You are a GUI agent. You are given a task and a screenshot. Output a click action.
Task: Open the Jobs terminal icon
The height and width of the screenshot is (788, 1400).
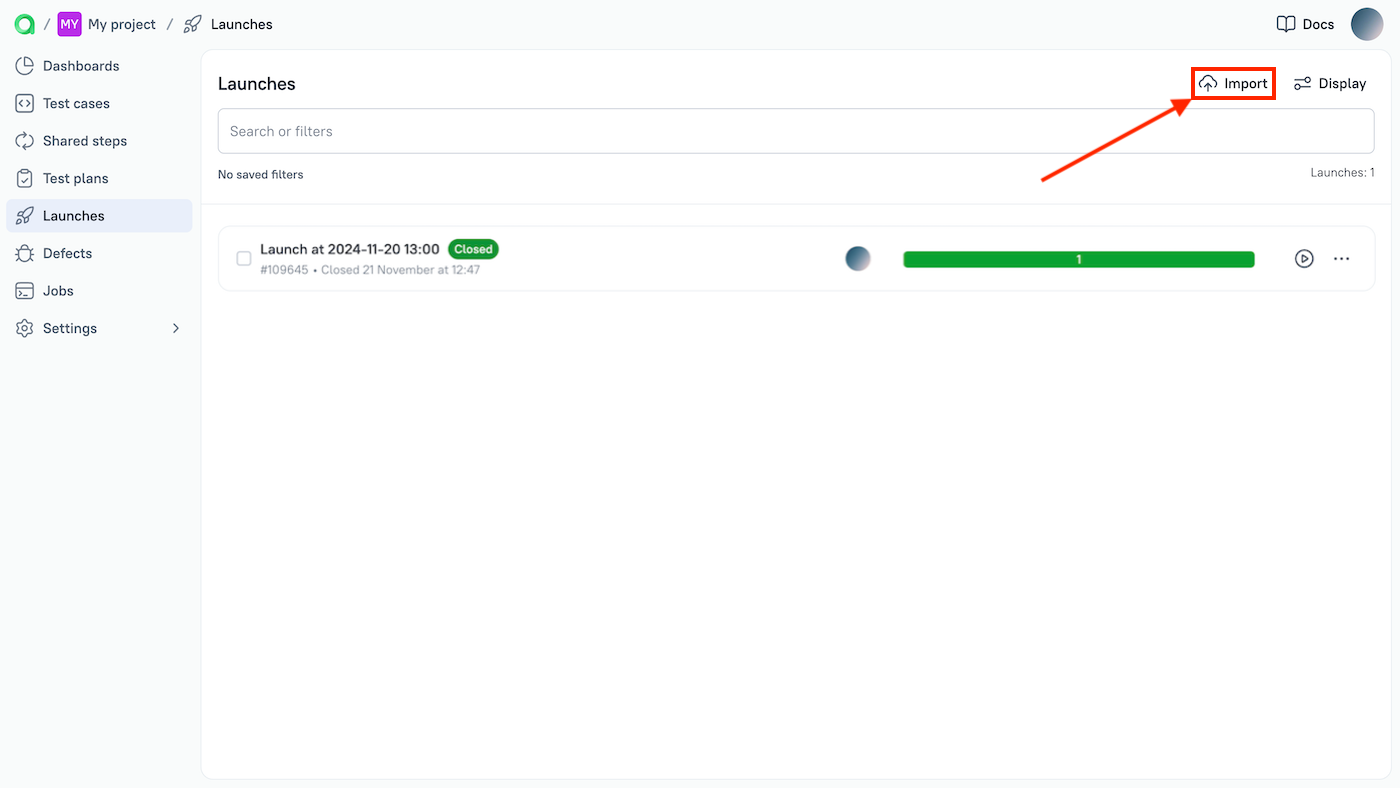point(23,290)
